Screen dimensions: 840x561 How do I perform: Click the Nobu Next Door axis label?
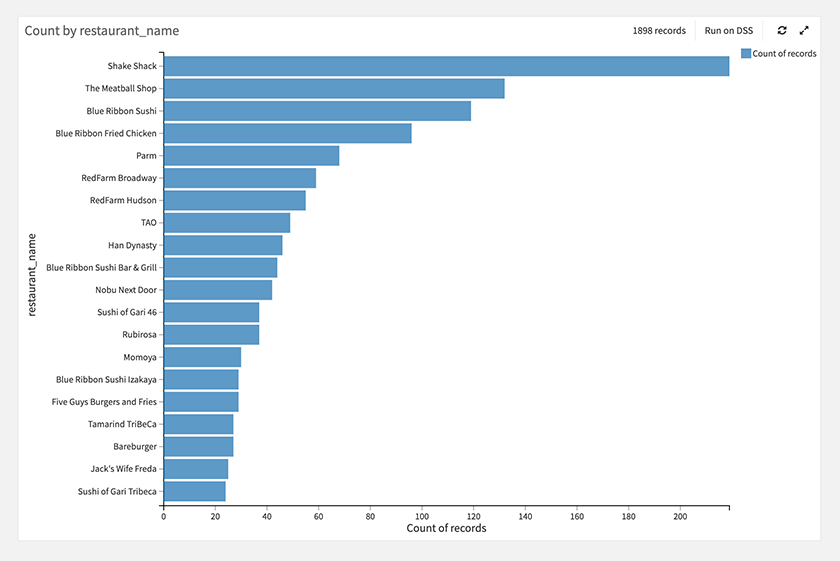126,290
